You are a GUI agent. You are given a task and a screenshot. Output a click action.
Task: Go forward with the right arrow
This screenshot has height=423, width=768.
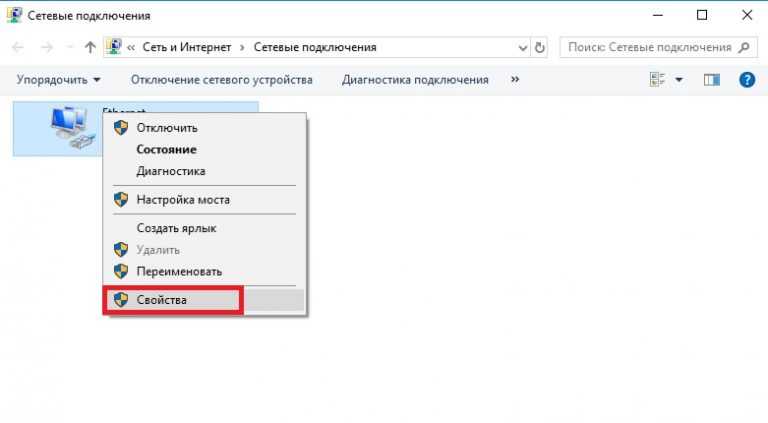coord(47,47)
